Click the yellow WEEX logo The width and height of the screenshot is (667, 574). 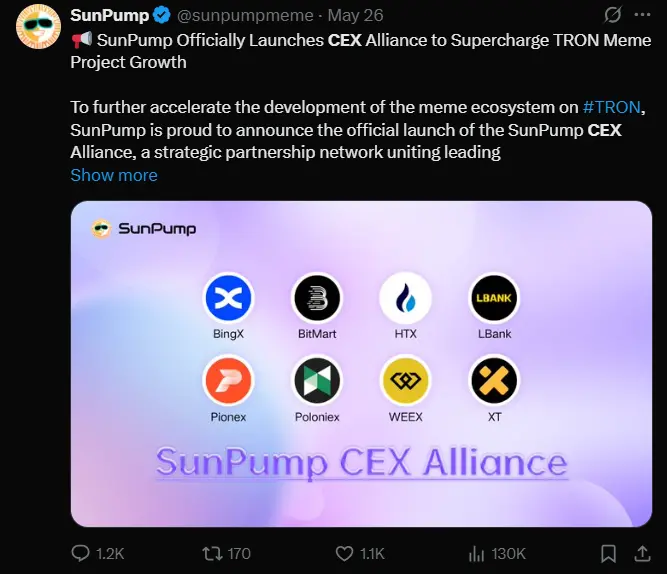point(405,381)
